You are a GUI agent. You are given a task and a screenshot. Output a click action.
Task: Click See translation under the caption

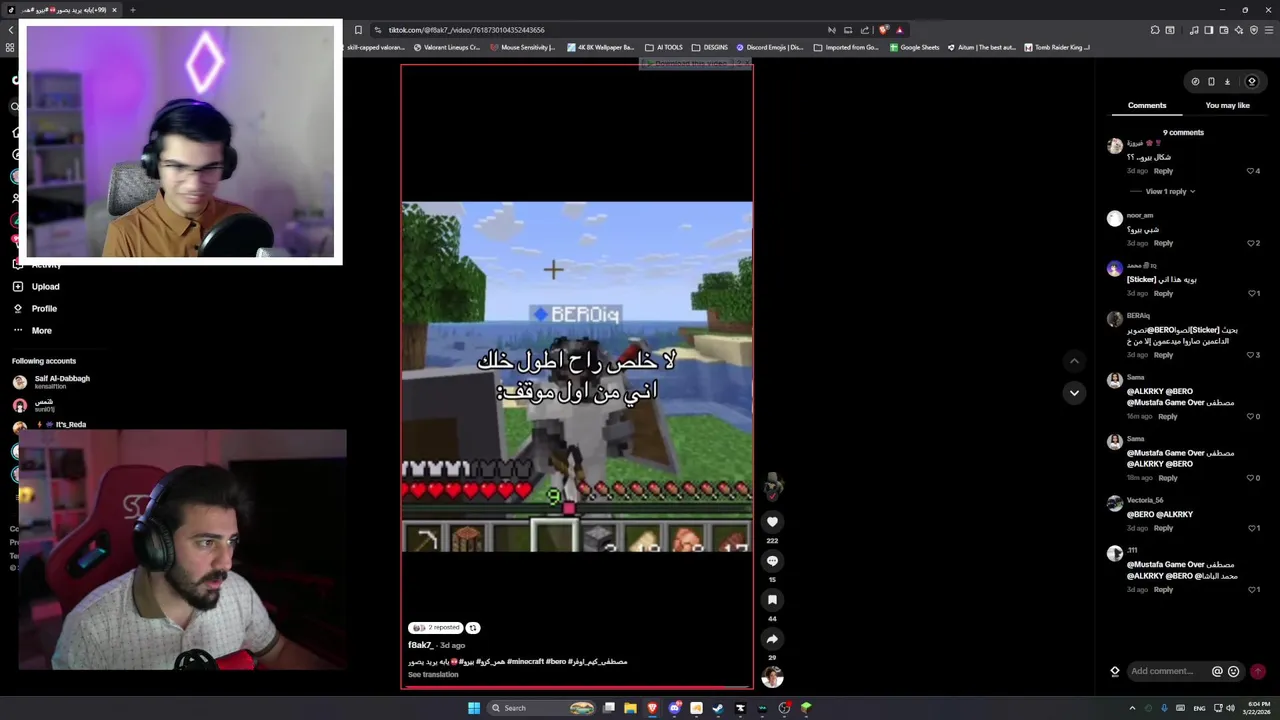433,674
